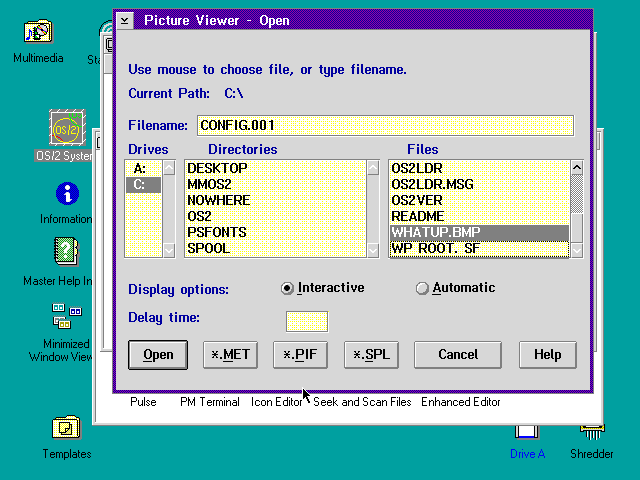This screenshot has height=480, width=640.
Task: Click Directories list scroll down arrow
Action: [373, 250]
